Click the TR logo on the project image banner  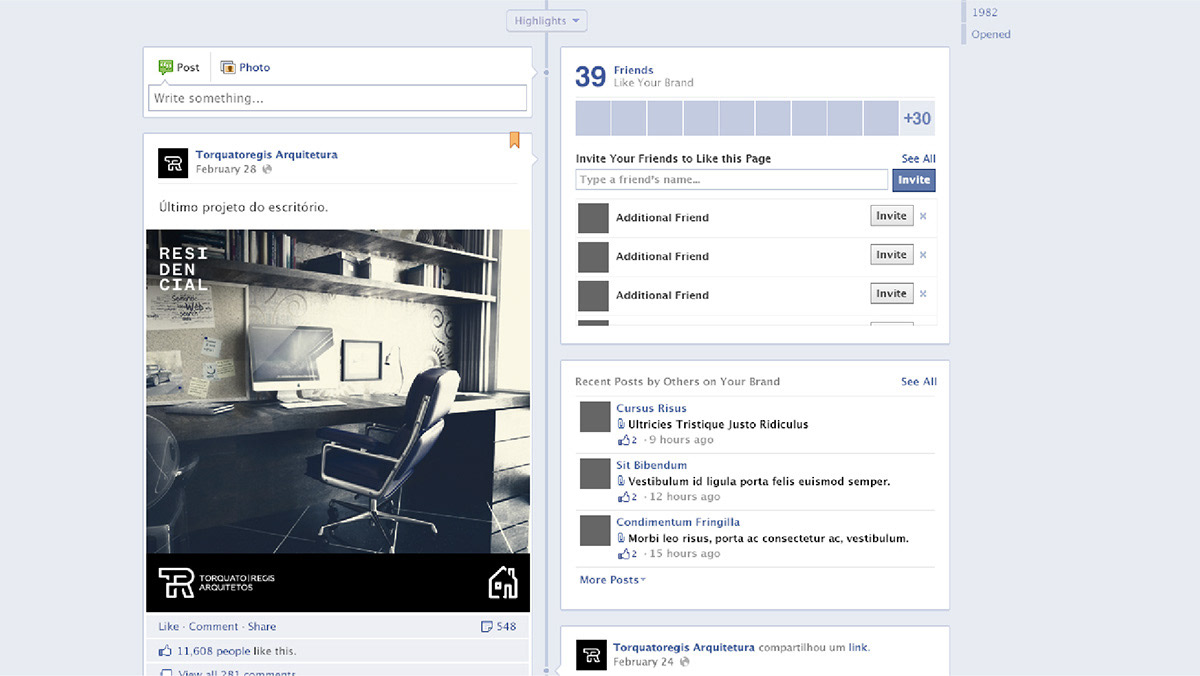coord(176,582)
